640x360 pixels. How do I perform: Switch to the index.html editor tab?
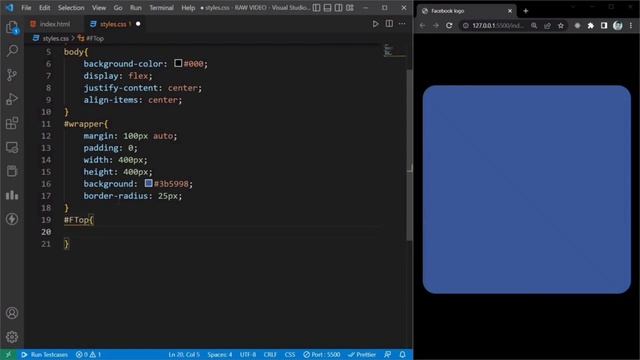pyautogui.click(x=54, y=24)
